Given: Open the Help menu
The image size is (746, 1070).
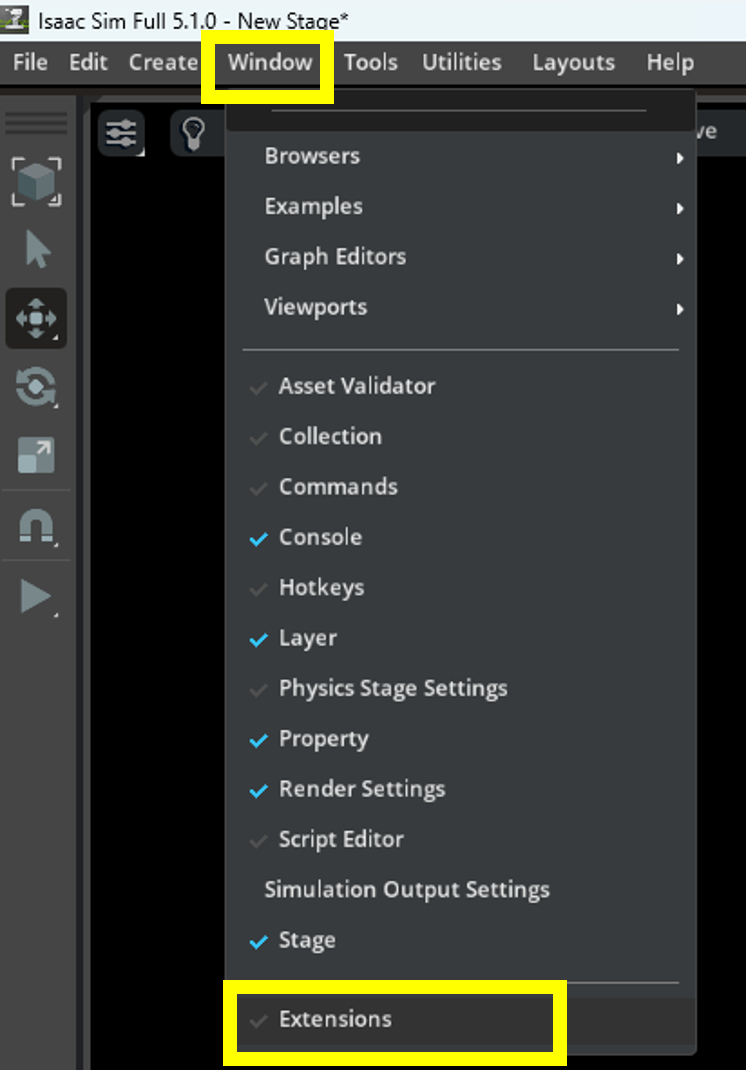Looking at the screenshot, I should [x=670, y=62].
